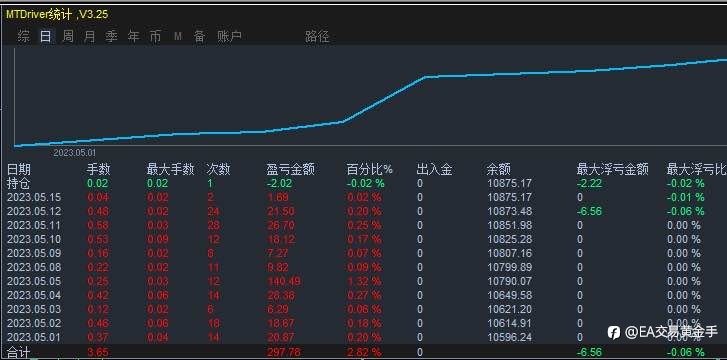Screen dimensions: 727x360
Task: Select the 2023.05.09 date row
Action: coord(34,253)
